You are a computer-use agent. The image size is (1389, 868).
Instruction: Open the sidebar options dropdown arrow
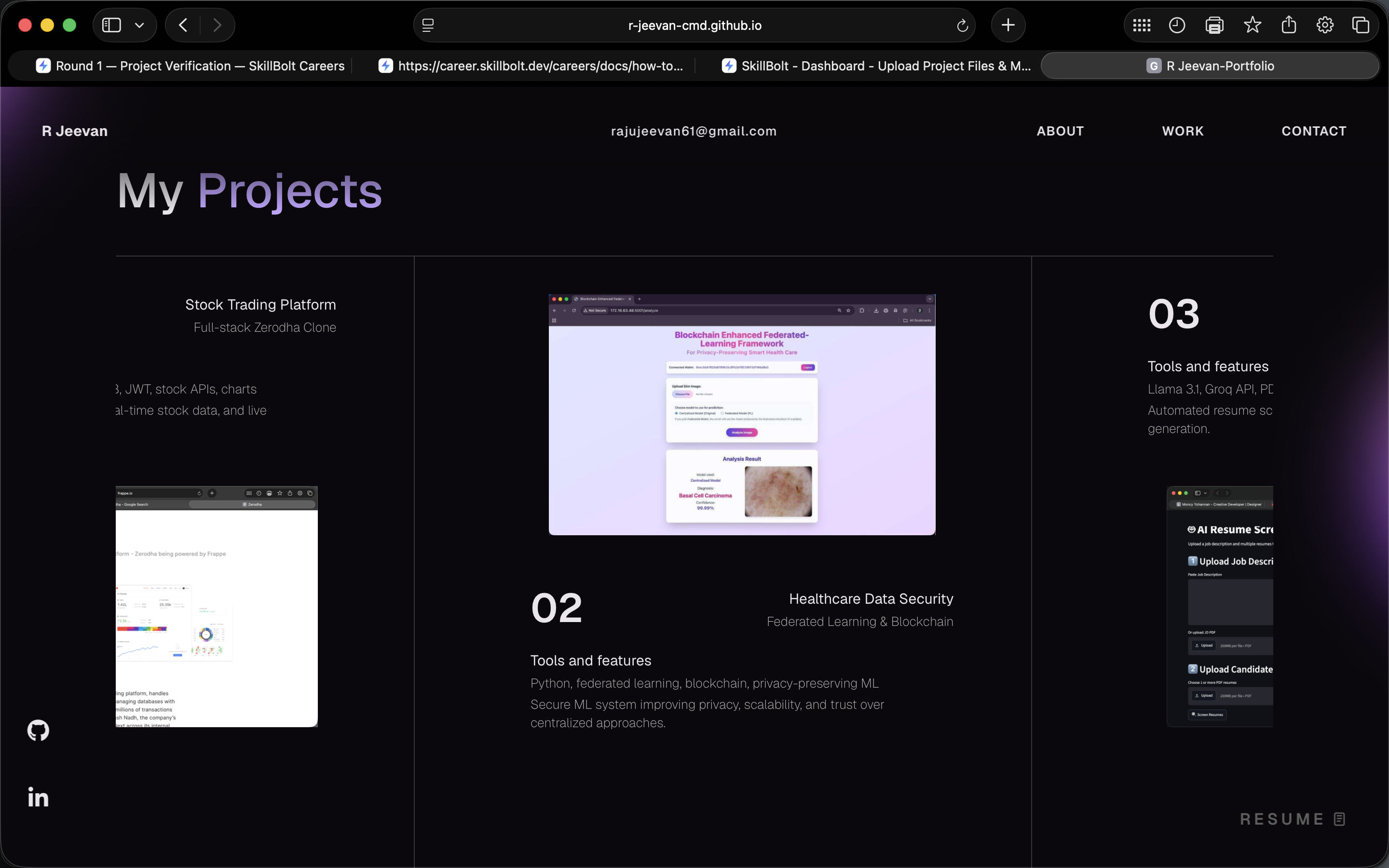(139, 25)
